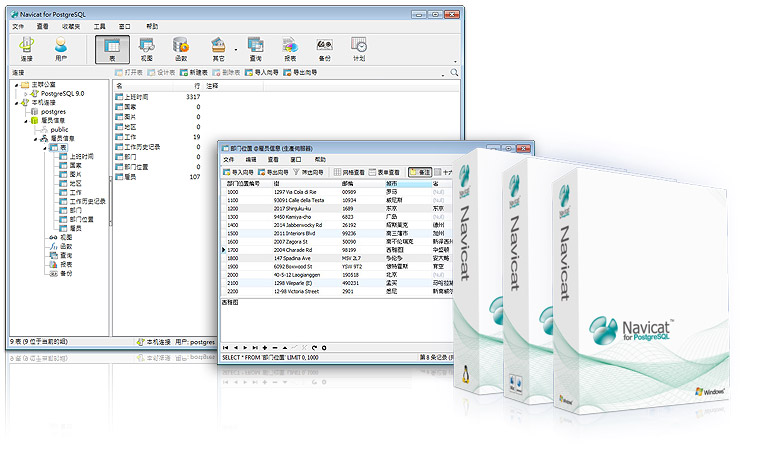
Task: Open the 用户 (User) toolbar icon
Action: tap(60, 49)
